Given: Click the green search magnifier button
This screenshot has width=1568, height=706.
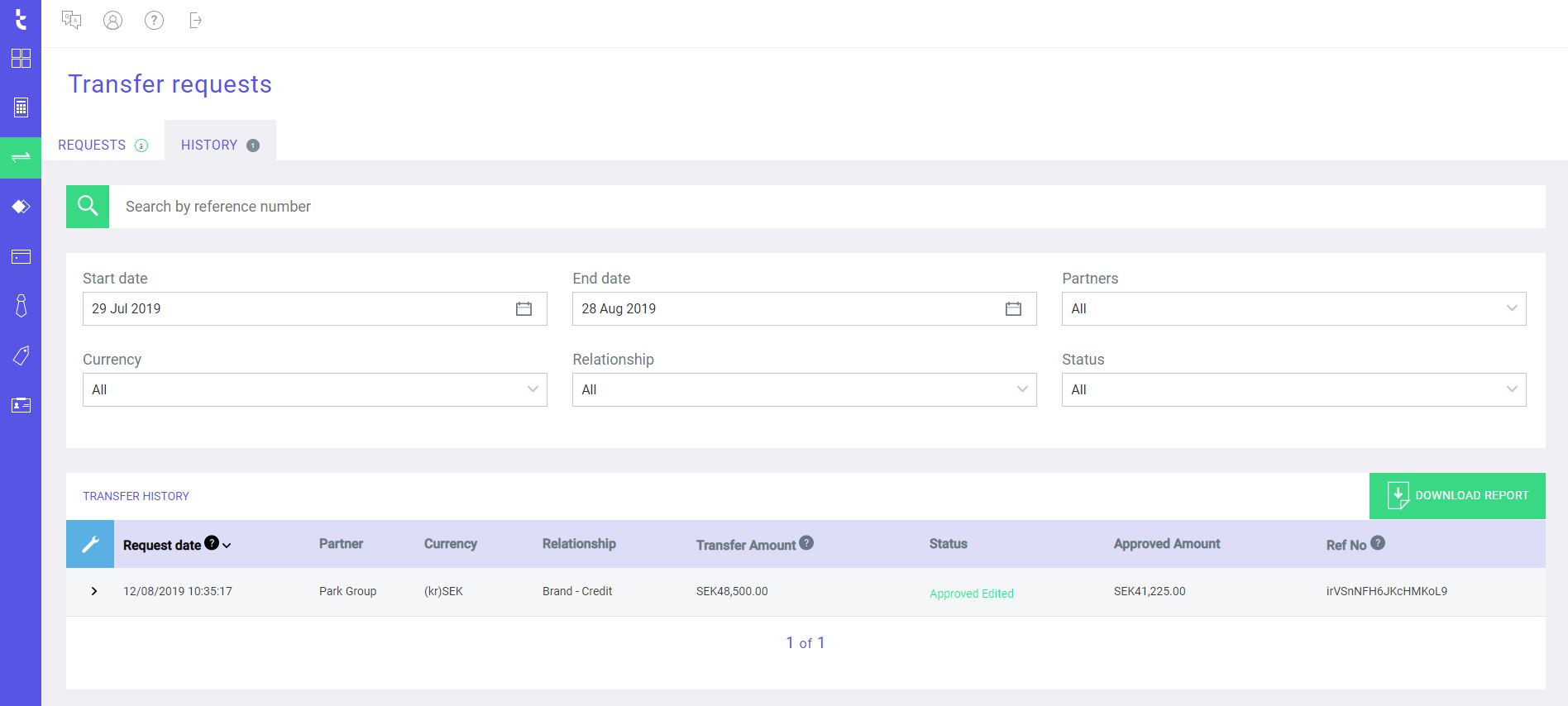Looking at the screenshot, I should (x=88, y=207).
